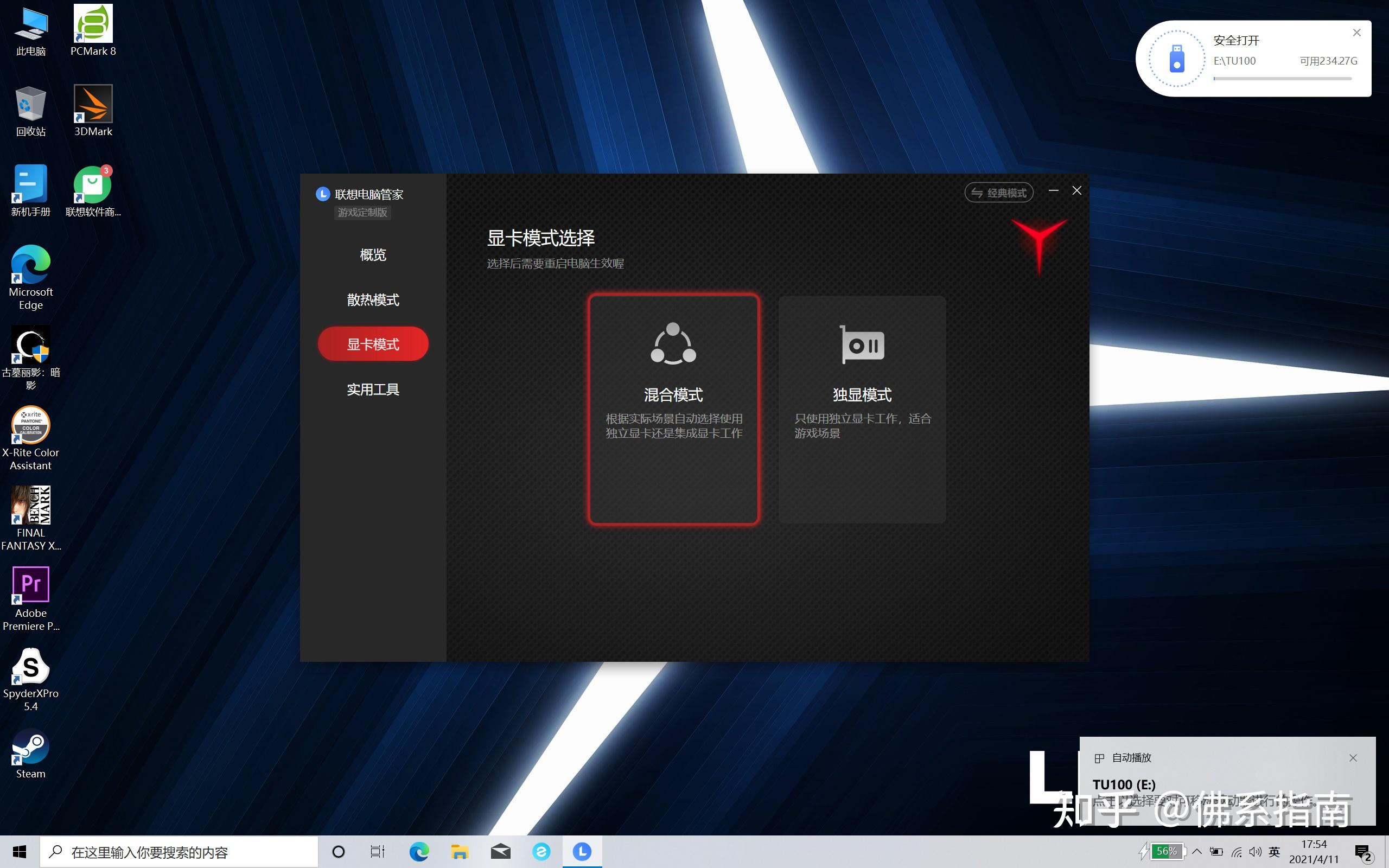
Task: Open volume control in system tray
Action: pyautogui.click(x=1256, y=852)
